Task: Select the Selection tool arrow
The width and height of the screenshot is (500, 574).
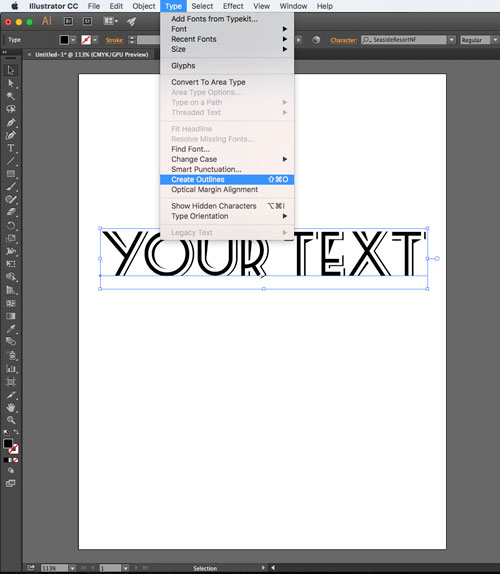Action: tap(11, 70)
